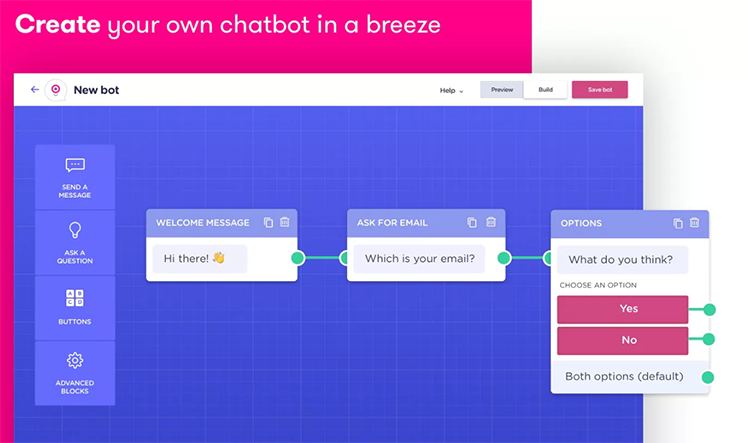Click the No option output connector
This screenshot has height=443, width=748.
pos(708,339)
